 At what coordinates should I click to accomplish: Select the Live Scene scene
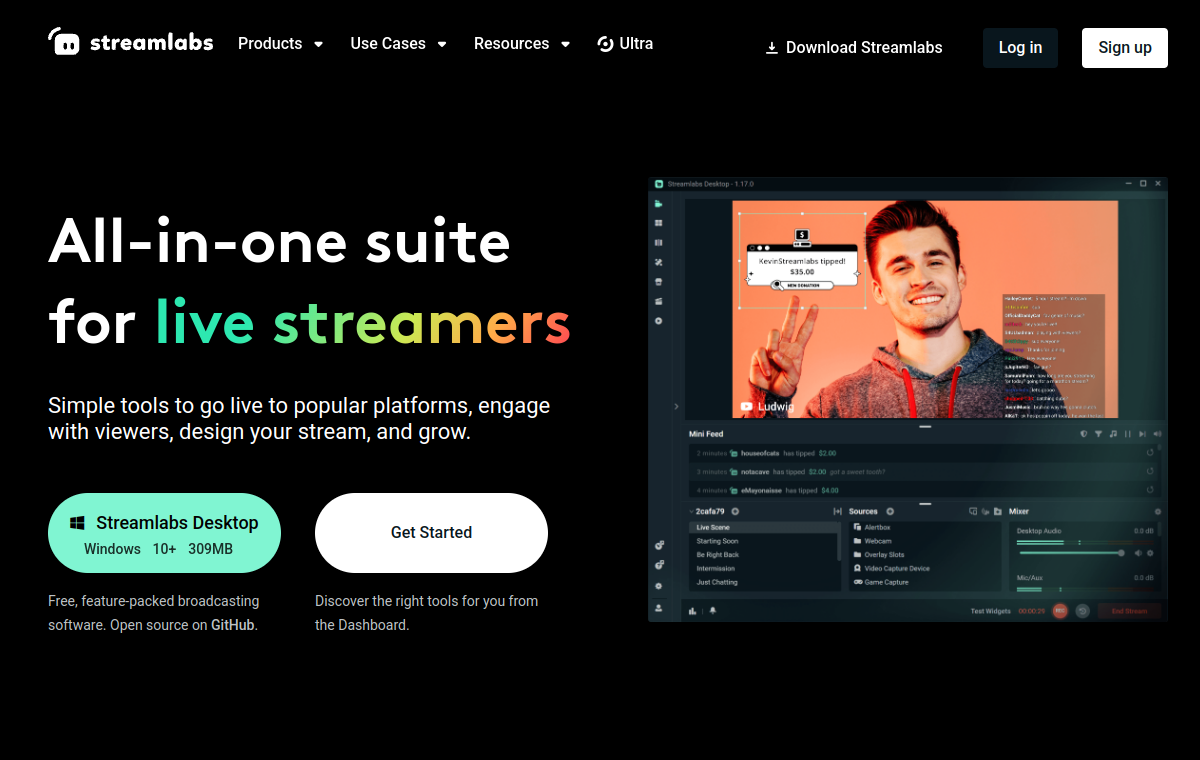[x=763, y=527]
